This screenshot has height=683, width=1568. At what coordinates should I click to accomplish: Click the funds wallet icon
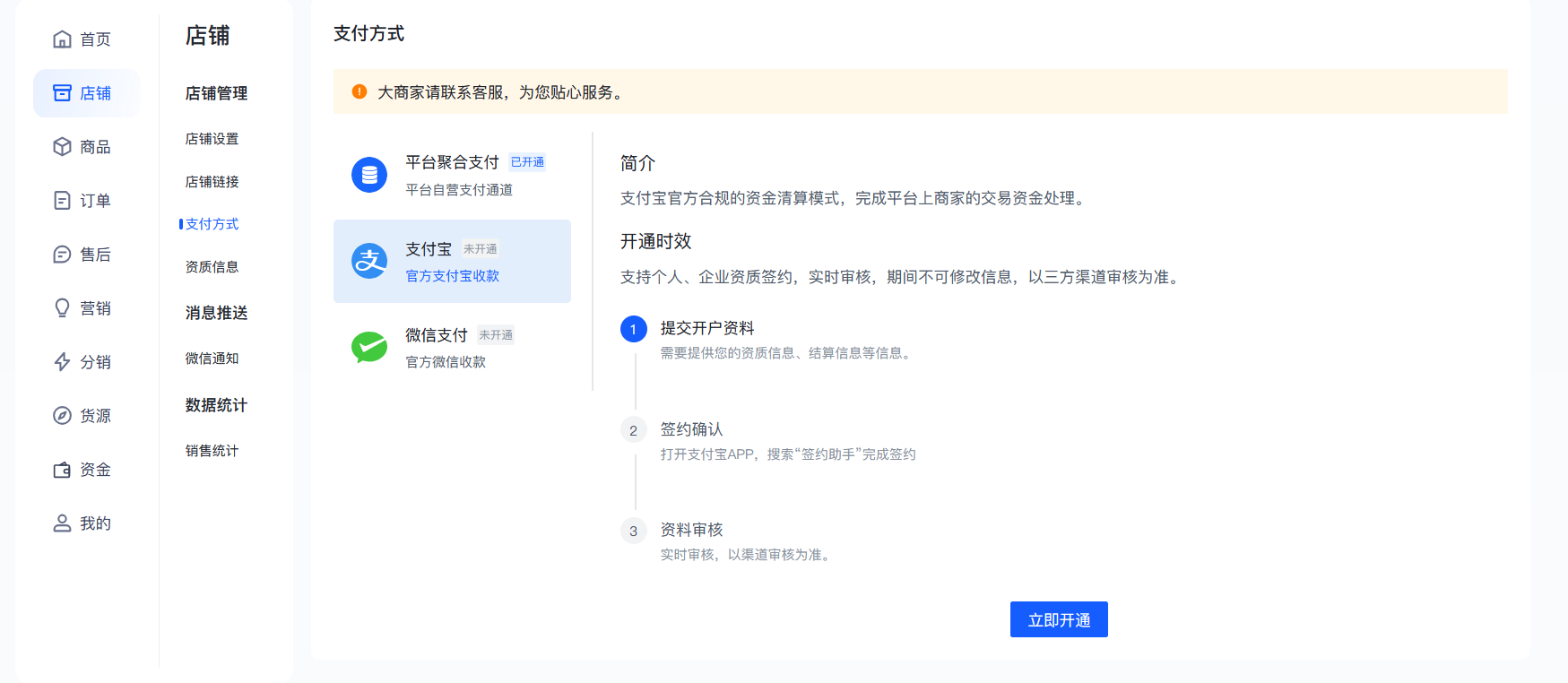pyautogui.click(x=62, y=470)
